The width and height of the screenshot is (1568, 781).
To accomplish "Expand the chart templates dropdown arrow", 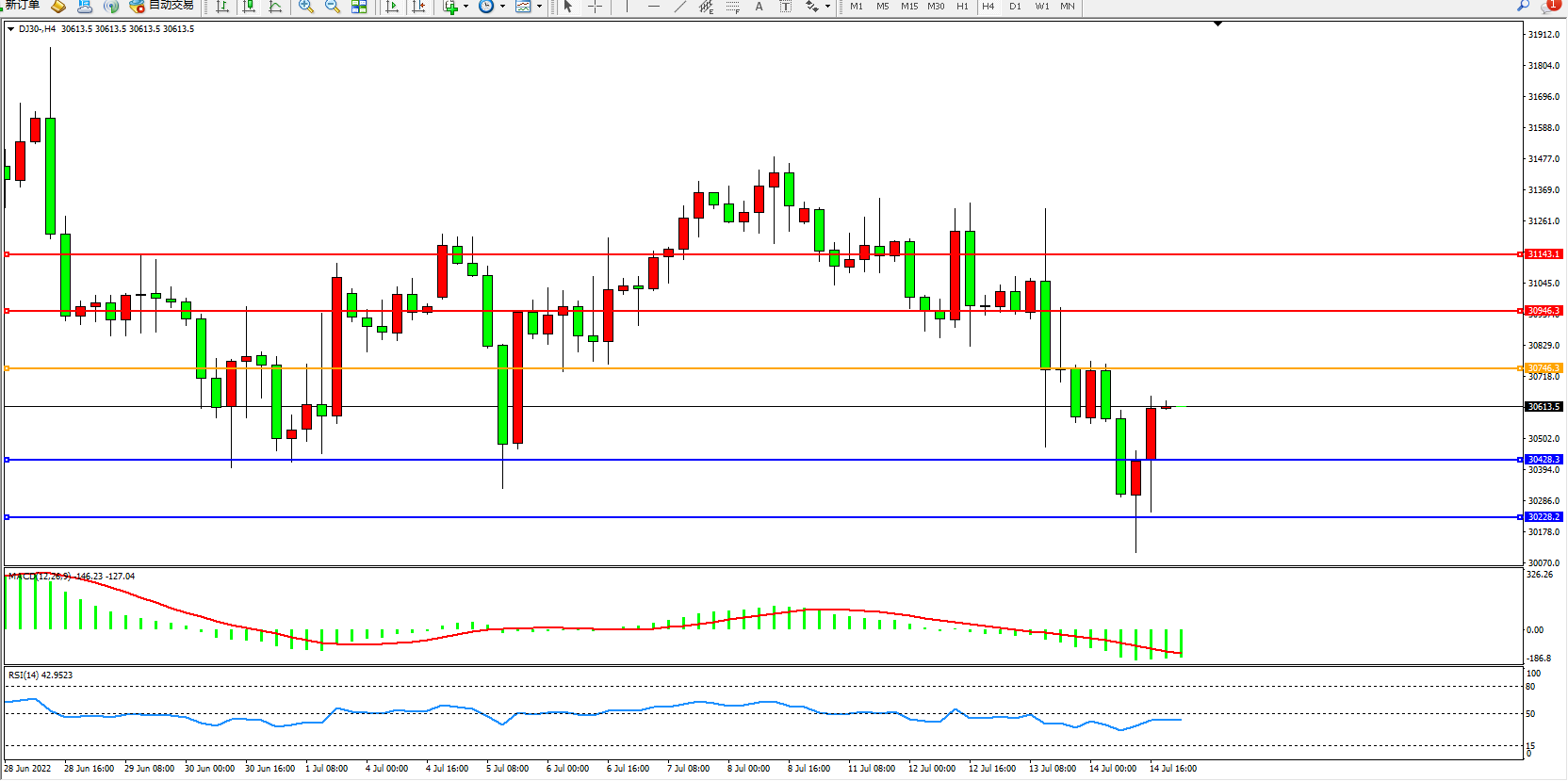I will pos(539,7).
